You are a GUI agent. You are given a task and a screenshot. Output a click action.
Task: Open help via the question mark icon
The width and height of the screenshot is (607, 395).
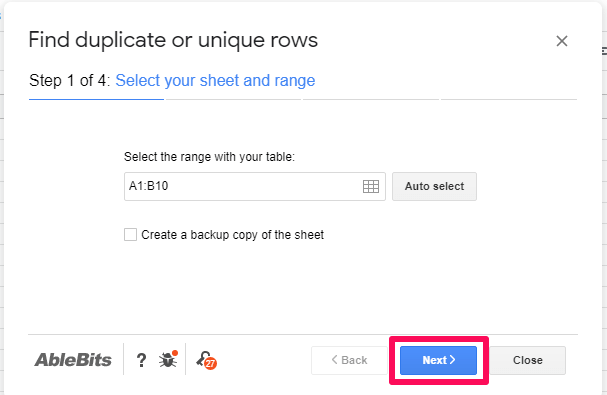(141, 360)
